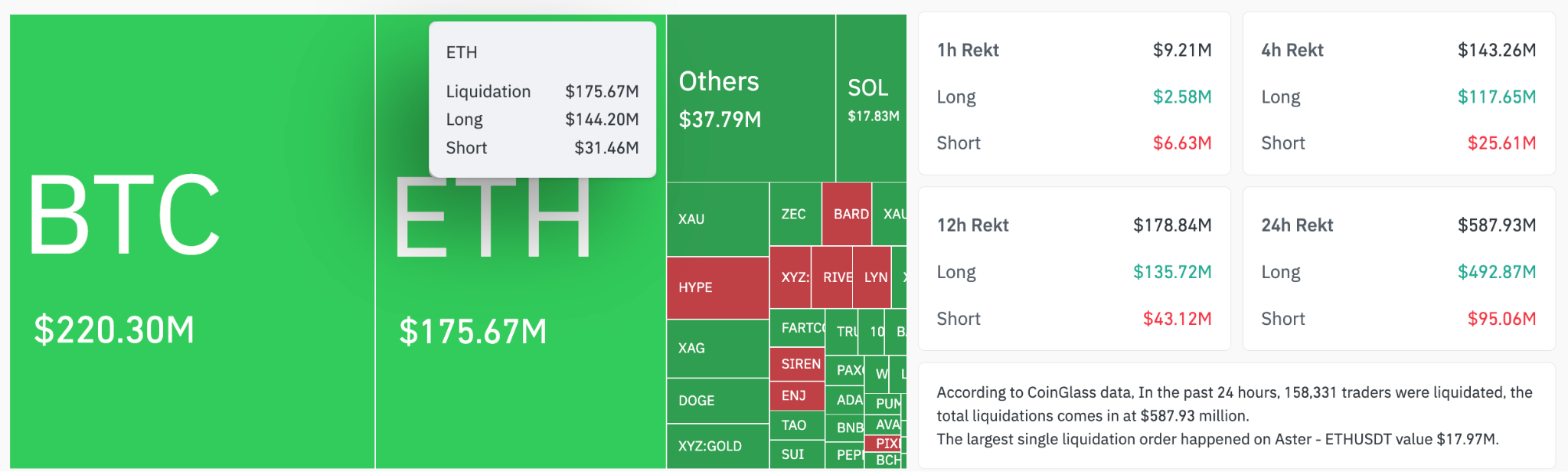This screenshot has height=472, width=1568.
Task: Click the 4h Rekt summary card
Action: point(1398,93)
